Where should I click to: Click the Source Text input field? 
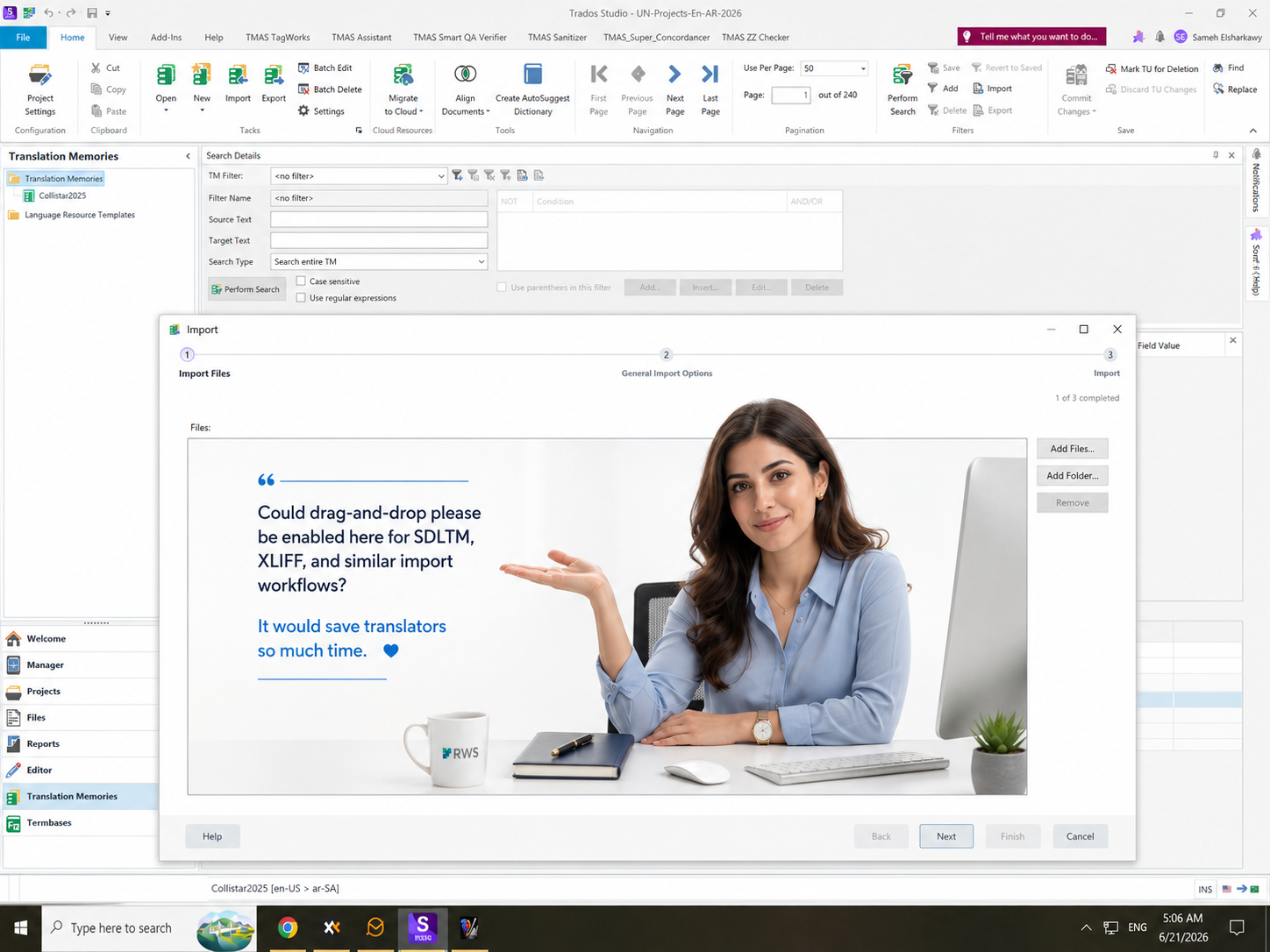379,219
